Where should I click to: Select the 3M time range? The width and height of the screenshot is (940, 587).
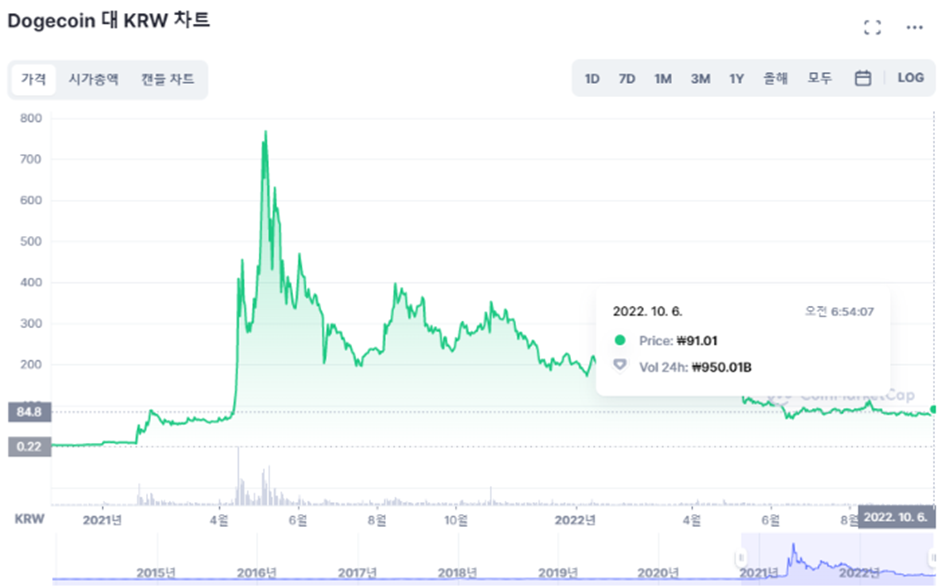pos(700,78)
